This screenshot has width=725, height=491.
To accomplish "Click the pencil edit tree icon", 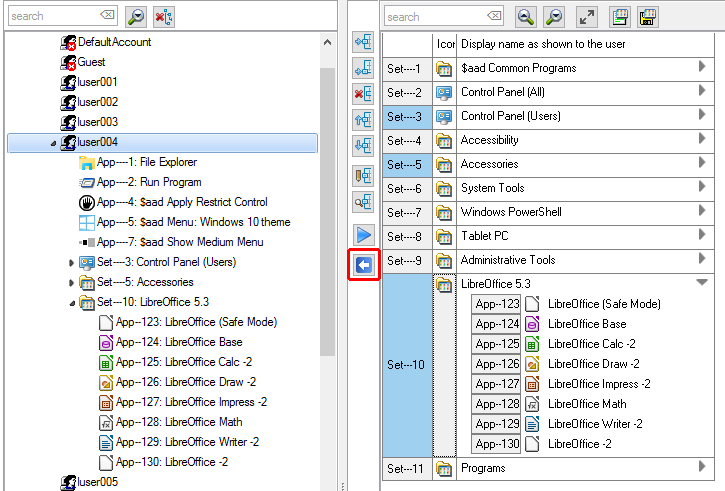I will (363, 177).
